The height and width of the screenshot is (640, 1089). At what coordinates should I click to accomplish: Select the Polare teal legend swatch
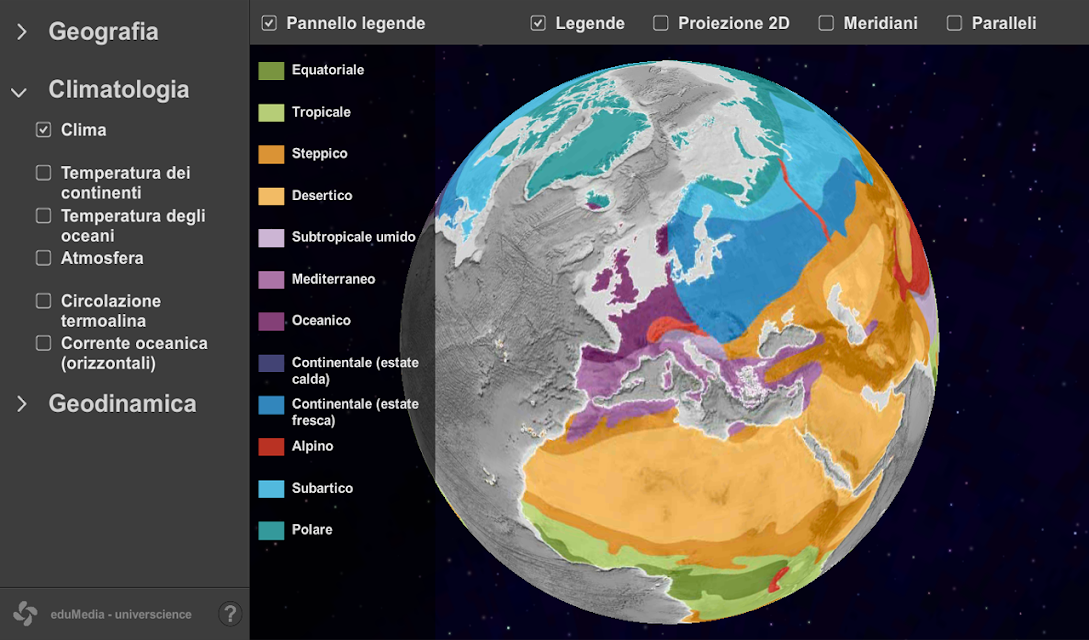tap(271, 530)
